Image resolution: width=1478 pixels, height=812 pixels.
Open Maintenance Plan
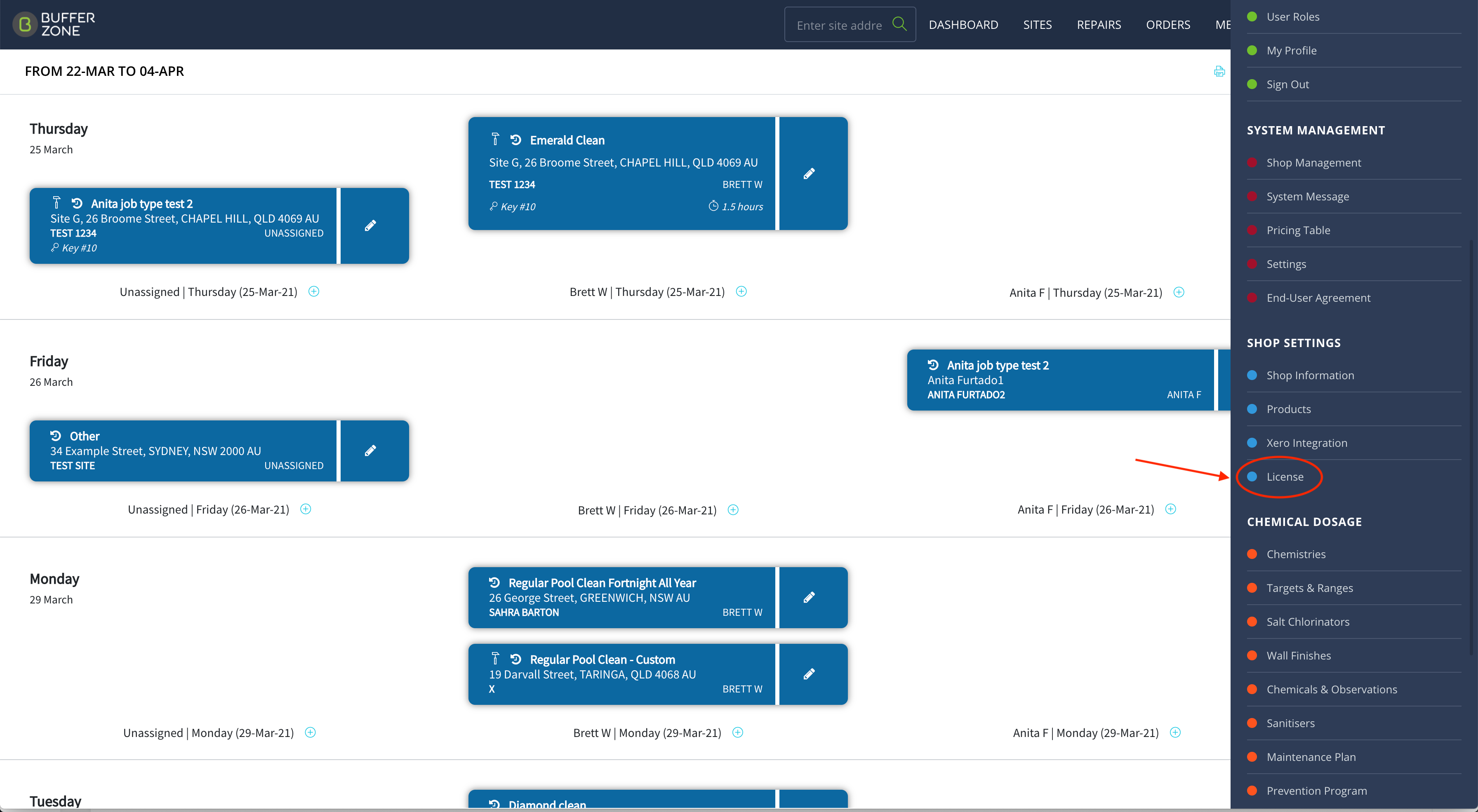click(x=1354, y=758)
